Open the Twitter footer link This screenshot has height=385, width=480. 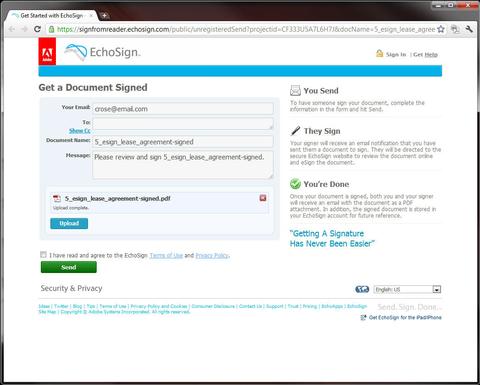(x=61, y=306)
